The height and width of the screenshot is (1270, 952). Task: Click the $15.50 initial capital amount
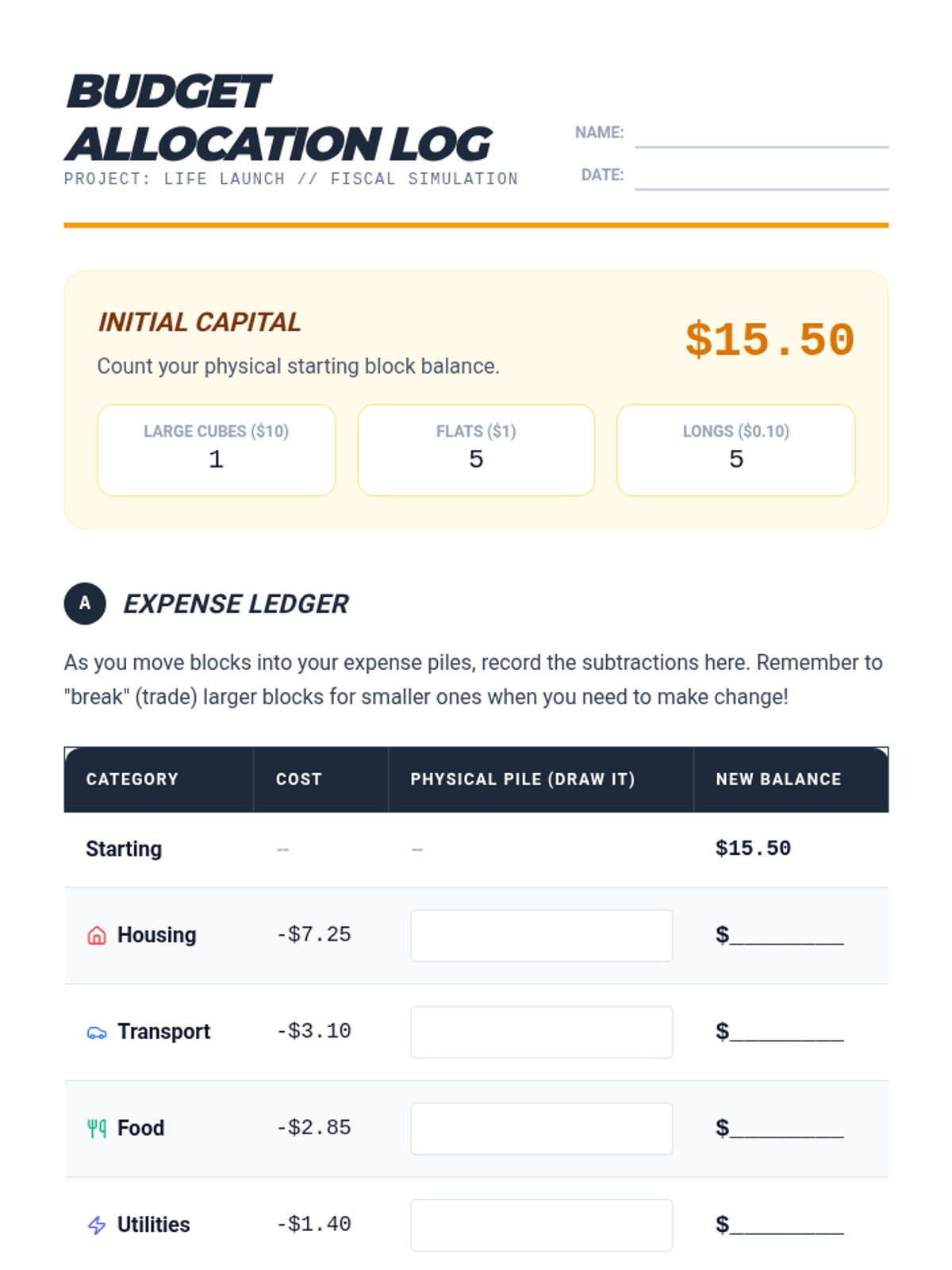tap(770, 340)
